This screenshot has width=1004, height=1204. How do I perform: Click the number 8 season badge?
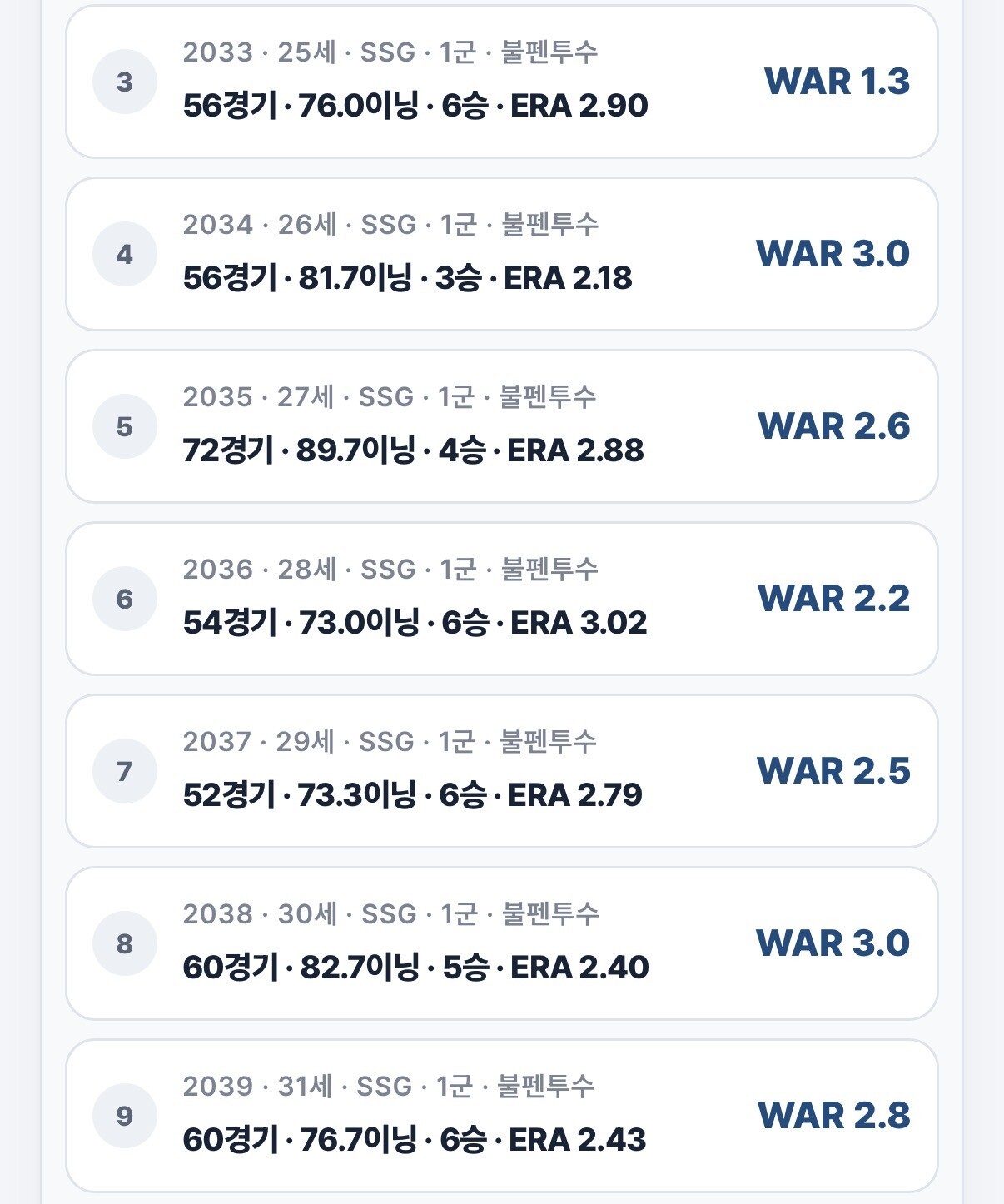click(x=125, y=943)
